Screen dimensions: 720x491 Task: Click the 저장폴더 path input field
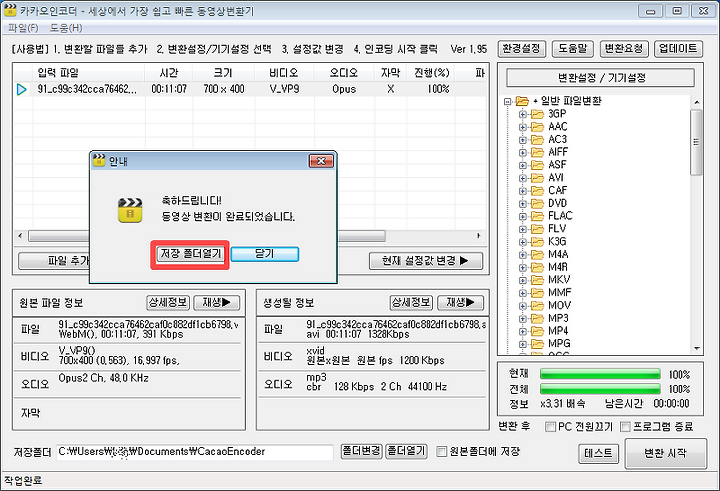tap(195, 452)
